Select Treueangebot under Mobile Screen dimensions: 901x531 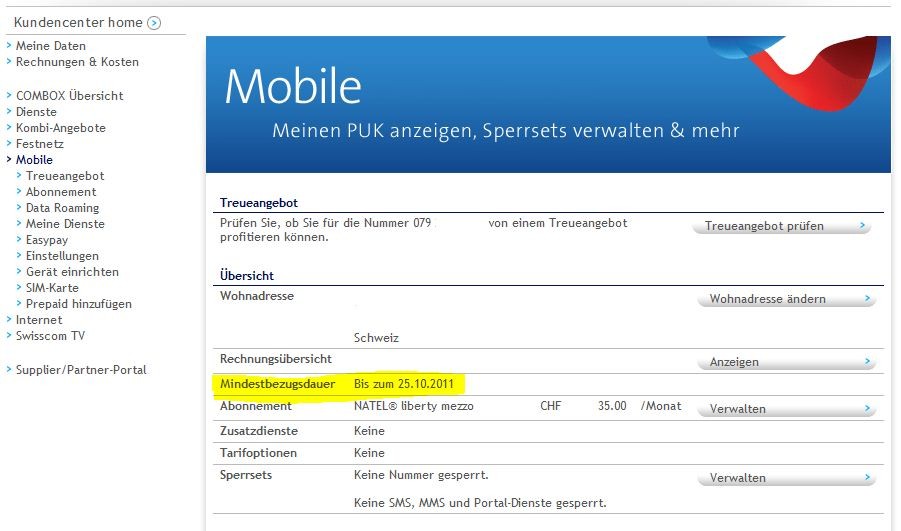coord(65,176)
